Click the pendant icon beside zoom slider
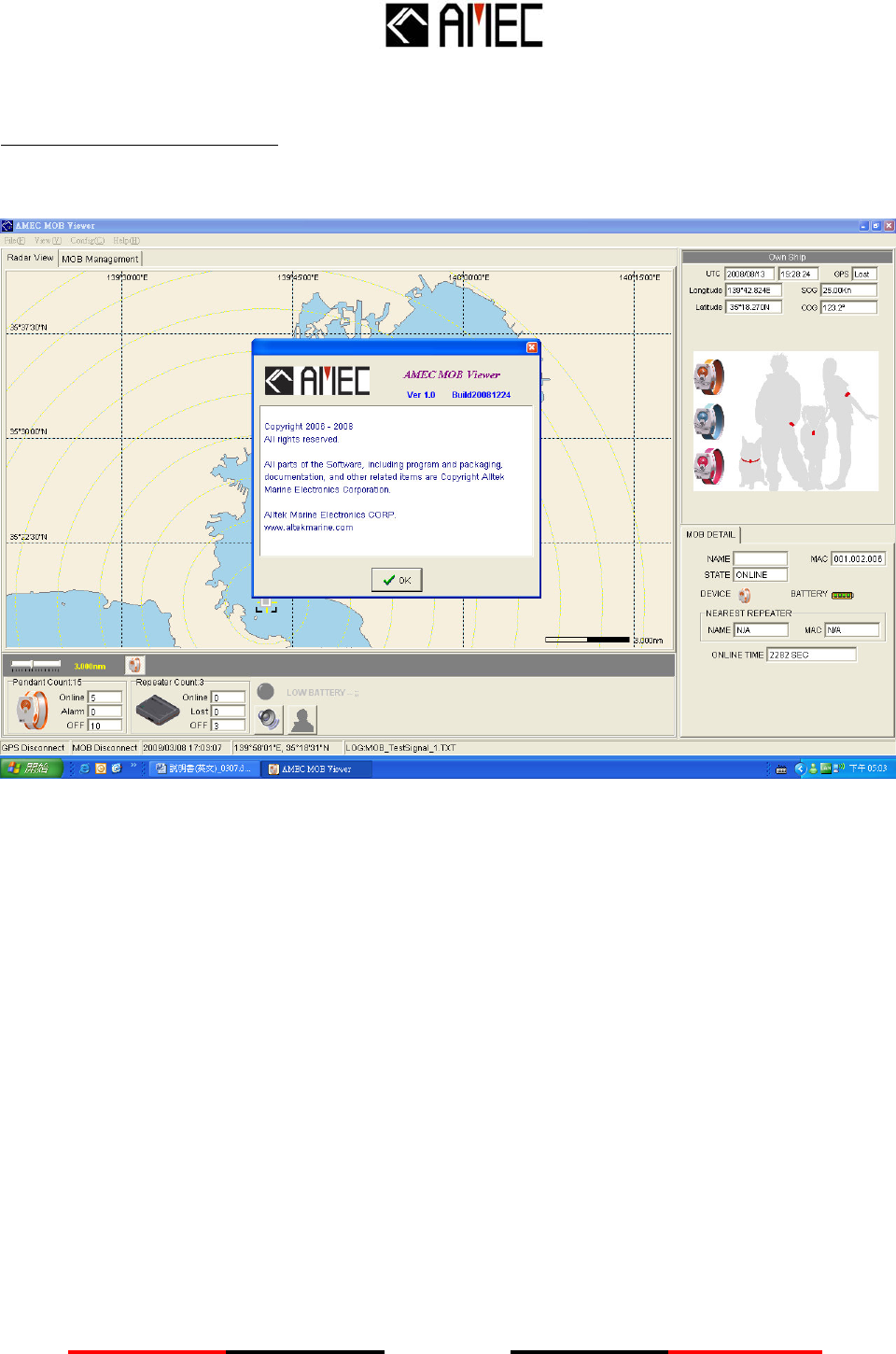This screenshot has height=1354, width=896. (135, 665)
